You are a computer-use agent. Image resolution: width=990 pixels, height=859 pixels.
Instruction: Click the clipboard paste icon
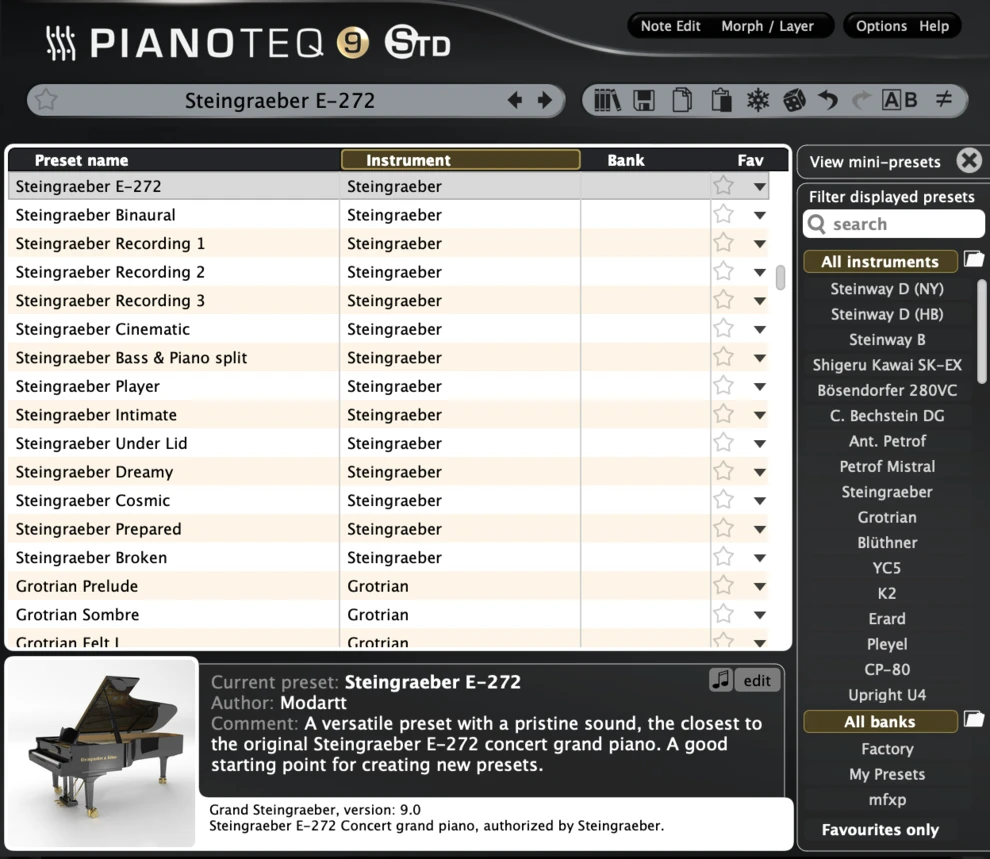pos(720,100)
